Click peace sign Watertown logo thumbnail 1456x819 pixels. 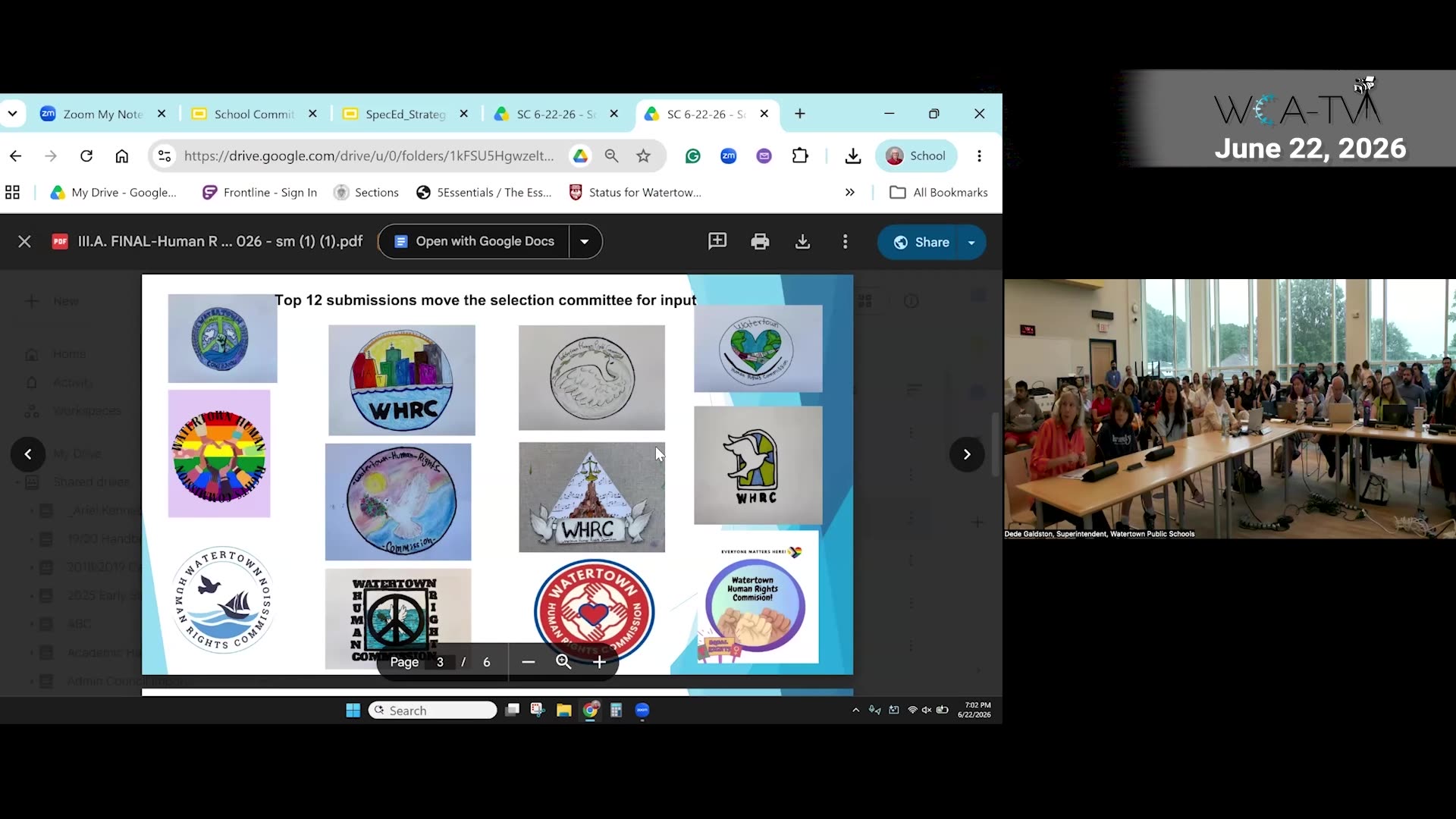(398, 619)
